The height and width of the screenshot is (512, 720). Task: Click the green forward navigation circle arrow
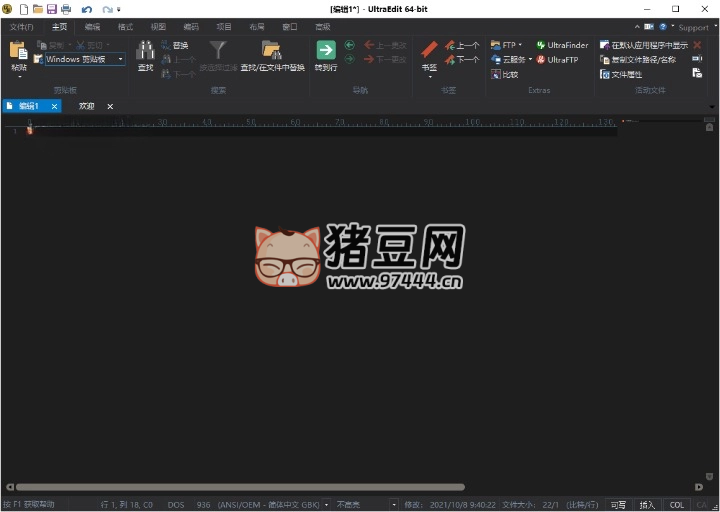tap(350, 59)
